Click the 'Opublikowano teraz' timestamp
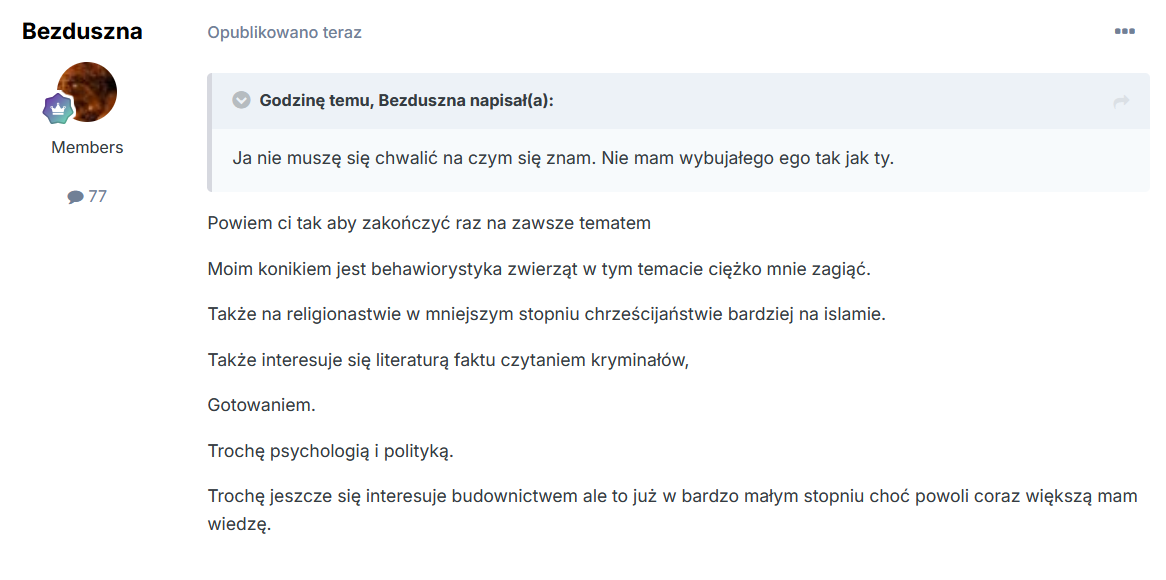The width and height of the screenshot is (1166, 580). [284, 32]
